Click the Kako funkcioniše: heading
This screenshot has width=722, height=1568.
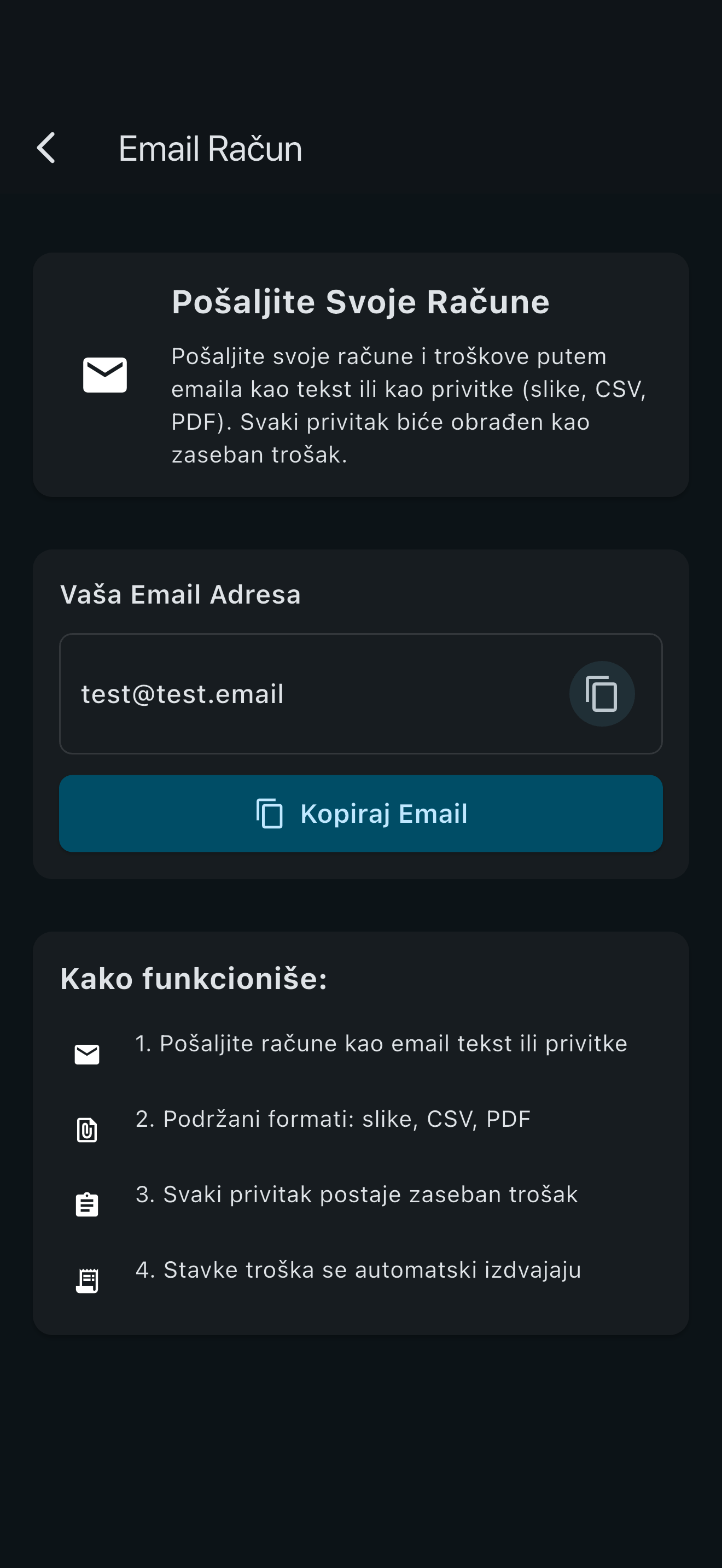[x=194, y=979]
